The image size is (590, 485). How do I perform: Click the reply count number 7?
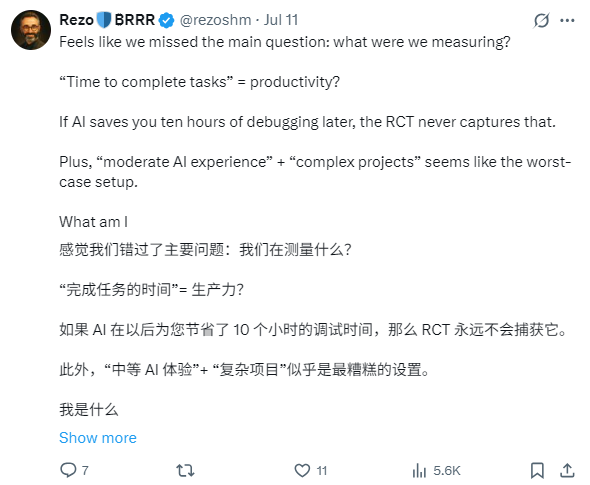click(85, 470)
